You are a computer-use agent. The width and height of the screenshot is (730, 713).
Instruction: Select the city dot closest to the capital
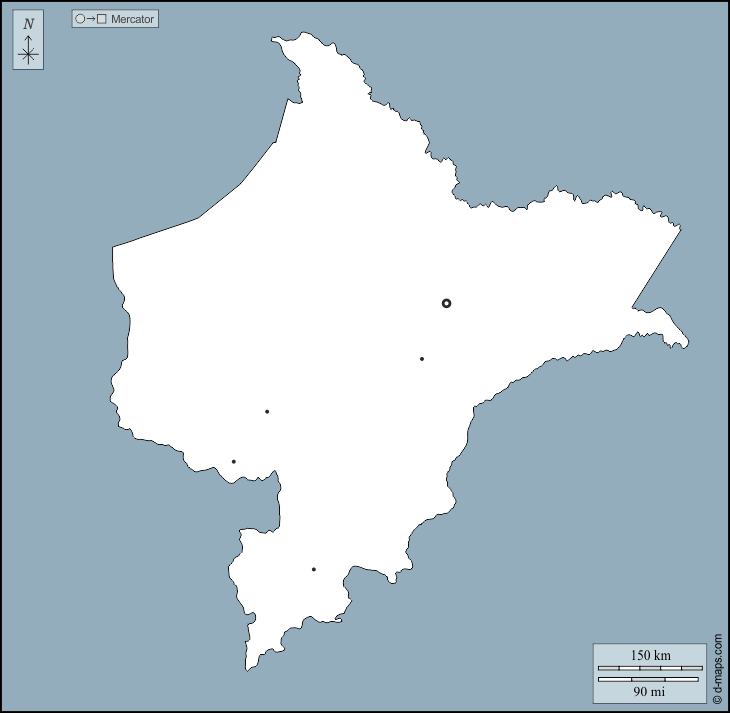[x=422, y=359]
